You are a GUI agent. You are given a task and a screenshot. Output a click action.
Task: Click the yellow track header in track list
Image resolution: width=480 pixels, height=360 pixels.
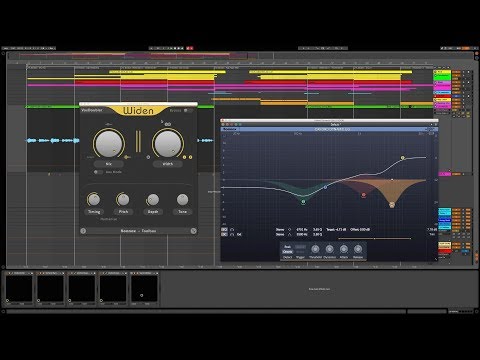tap(442, 72)
